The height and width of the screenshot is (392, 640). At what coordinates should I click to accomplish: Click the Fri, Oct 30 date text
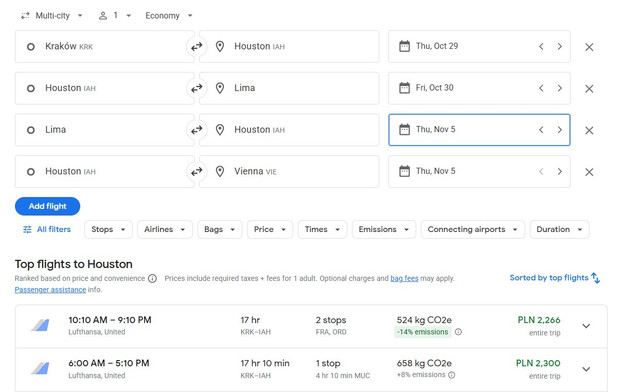(434, 88)
